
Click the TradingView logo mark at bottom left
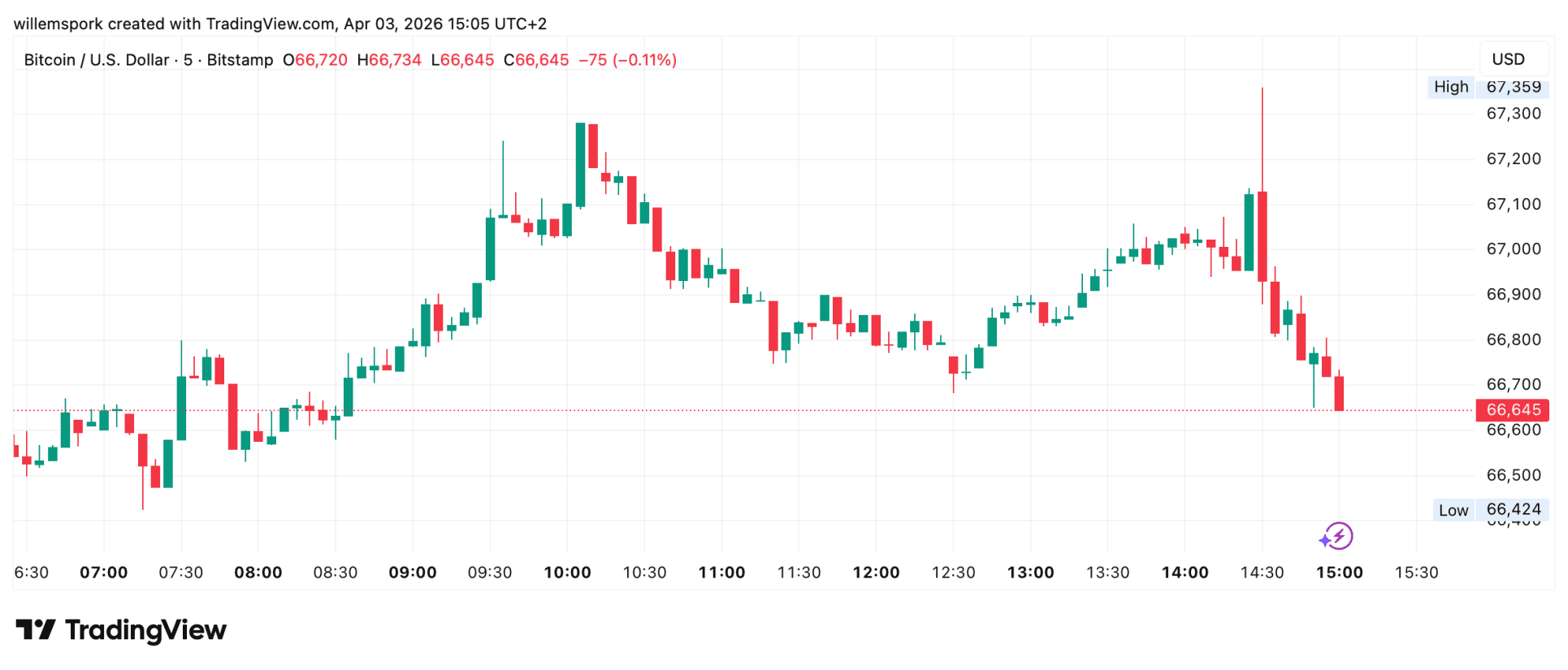pos(35,629)
